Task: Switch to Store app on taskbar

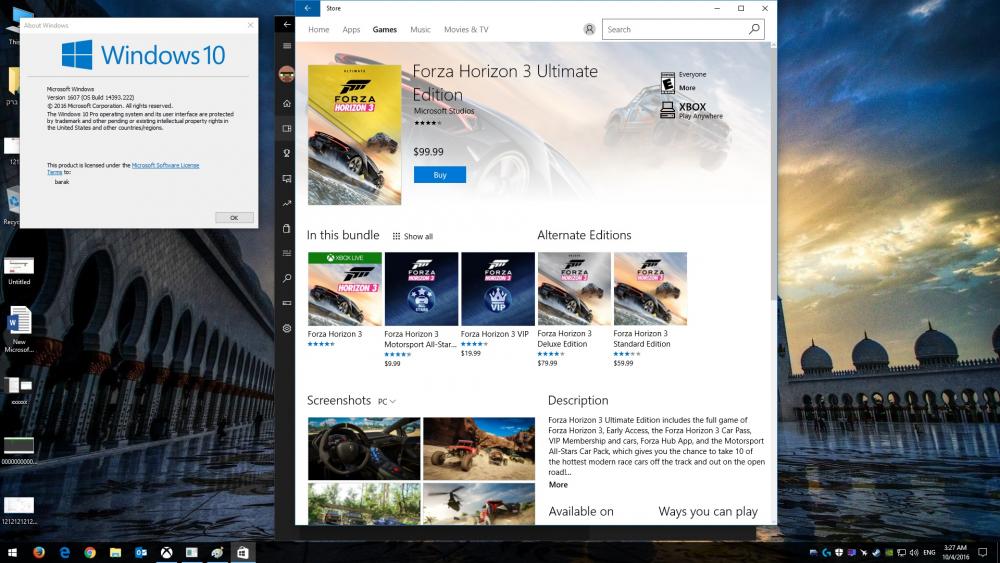Action: pos(242,553)
